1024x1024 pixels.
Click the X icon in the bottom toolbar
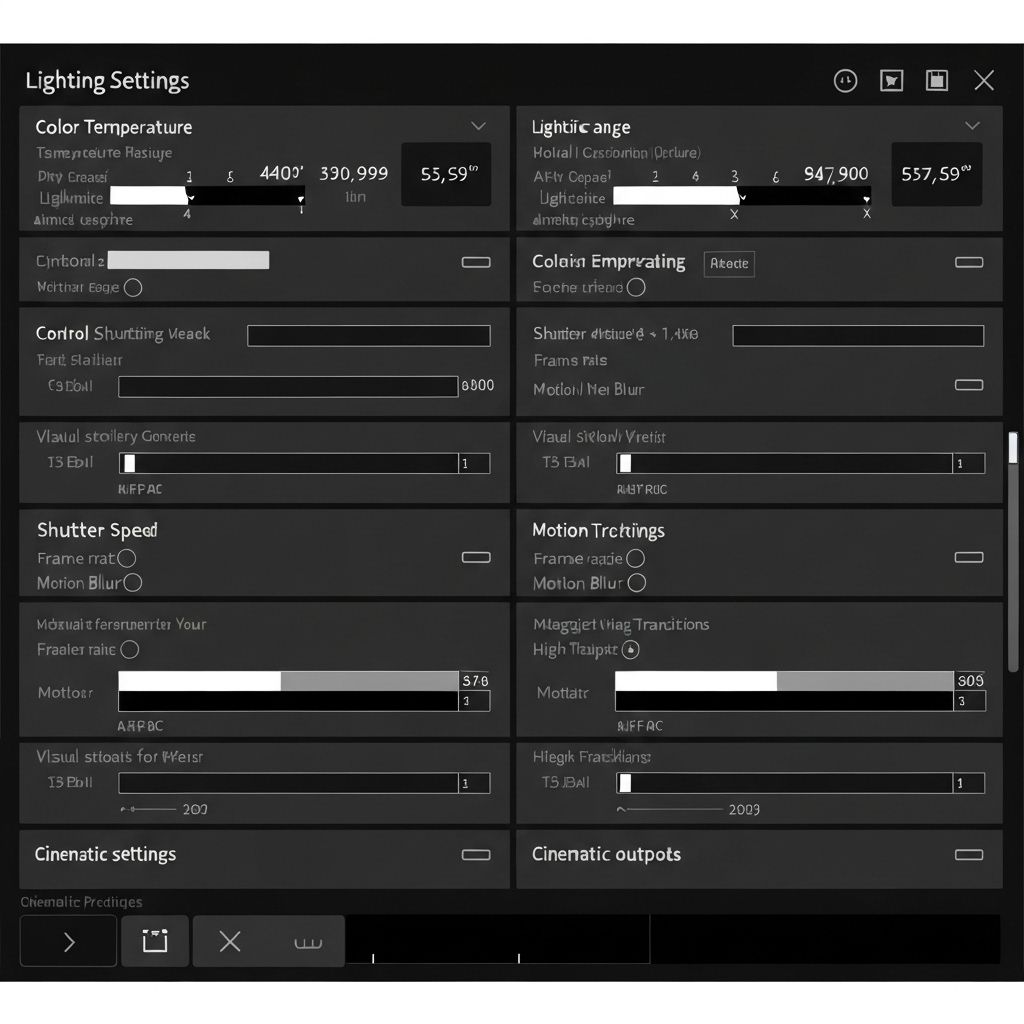click(230, 941)
